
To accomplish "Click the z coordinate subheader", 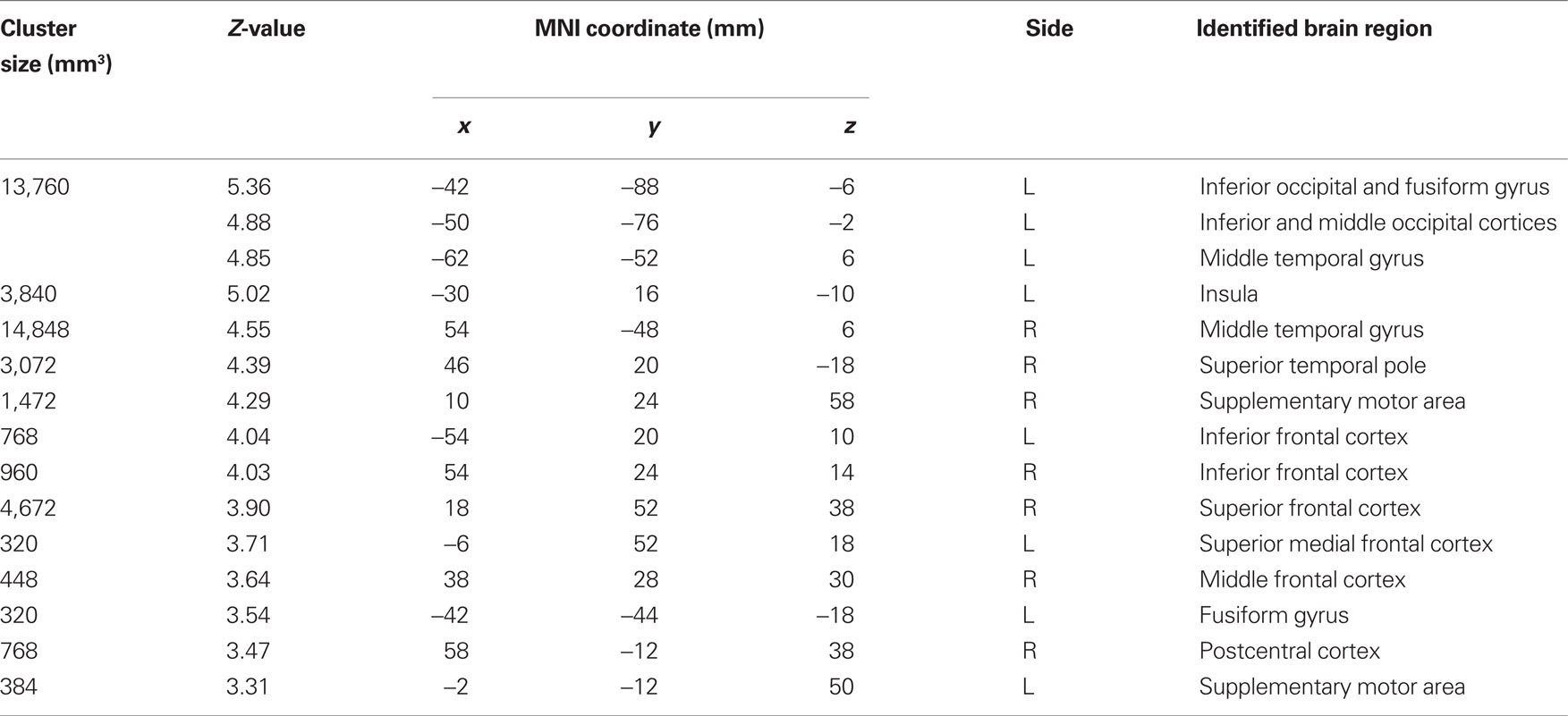I will pos(849,127).
